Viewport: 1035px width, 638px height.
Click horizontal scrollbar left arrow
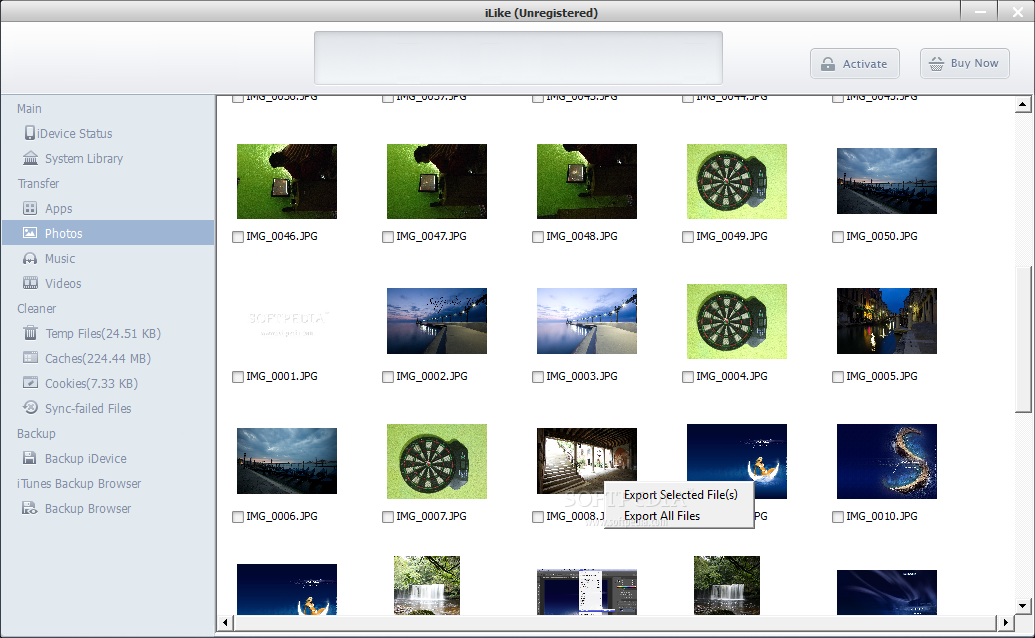(x=226, y=622)
